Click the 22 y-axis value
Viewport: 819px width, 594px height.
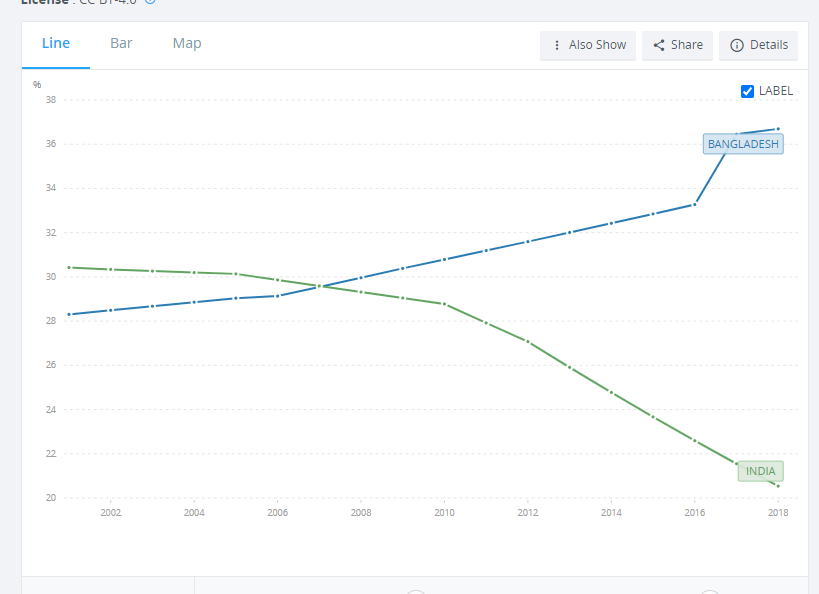(x=51, y=453)
